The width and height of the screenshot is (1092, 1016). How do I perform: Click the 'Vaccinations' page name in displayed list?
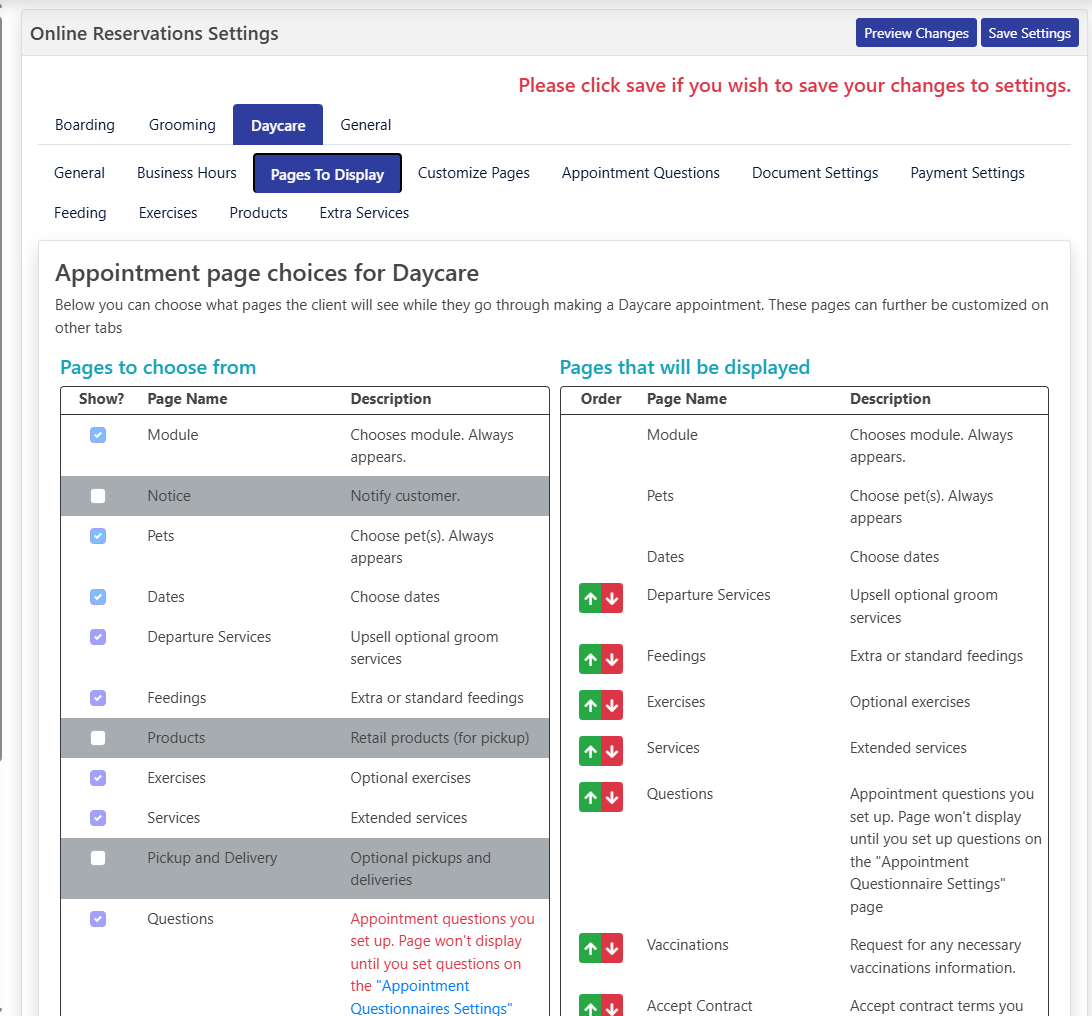pos(687,945)
